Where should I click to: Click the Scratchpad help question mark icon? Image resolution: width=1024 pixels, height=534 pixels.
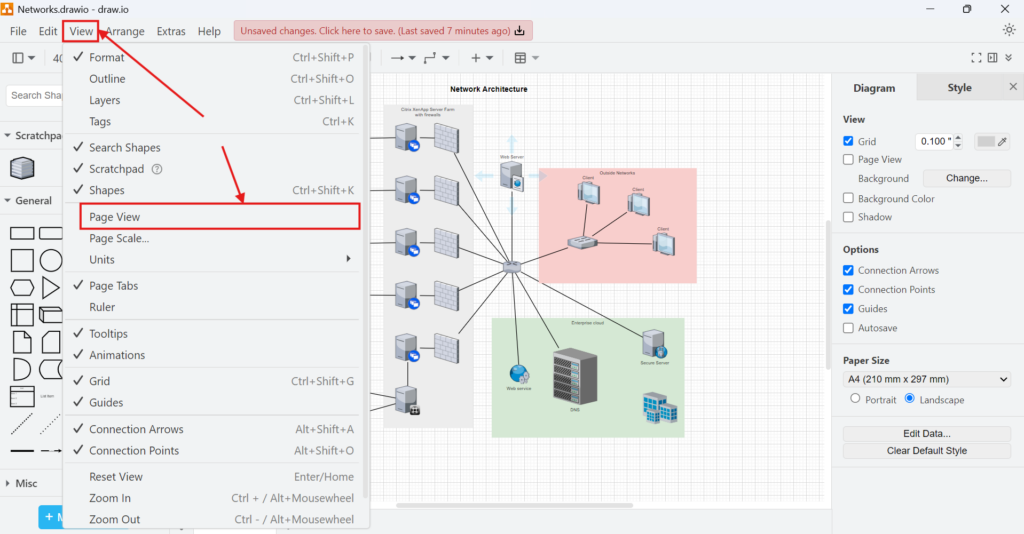pos(156,169)
